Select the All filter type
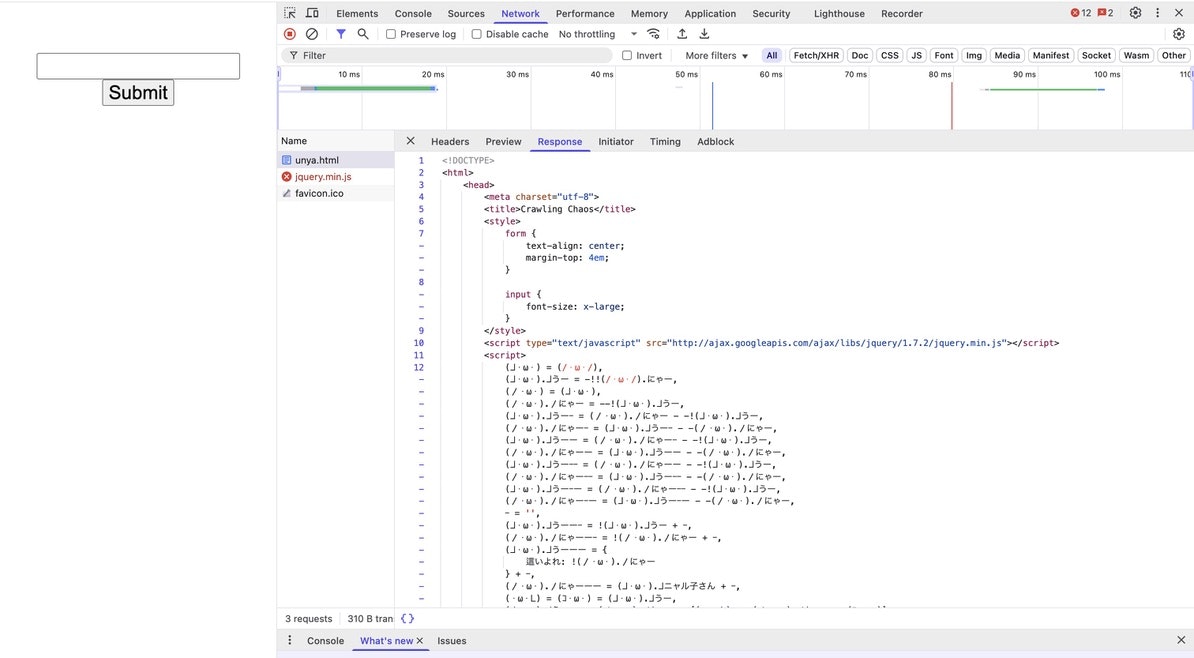 point(772,56)
